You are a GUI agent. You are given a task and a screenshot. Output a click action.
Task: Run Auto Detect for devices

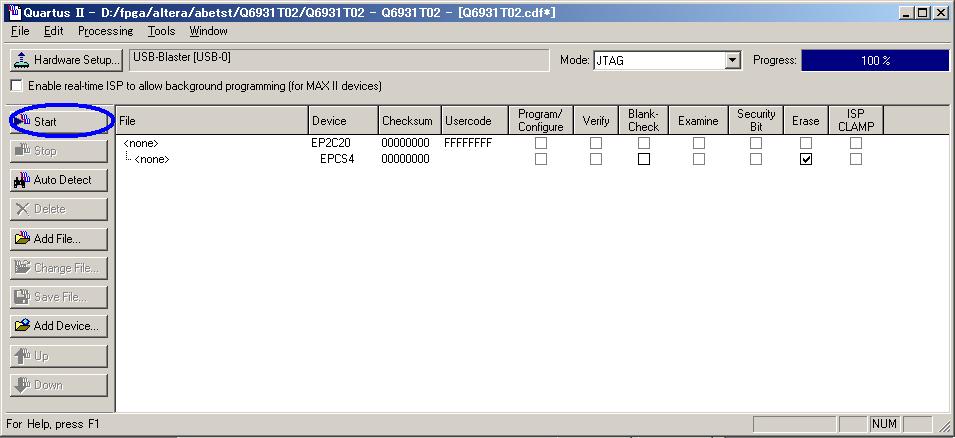pyautogui.click(x=58, y=180)
